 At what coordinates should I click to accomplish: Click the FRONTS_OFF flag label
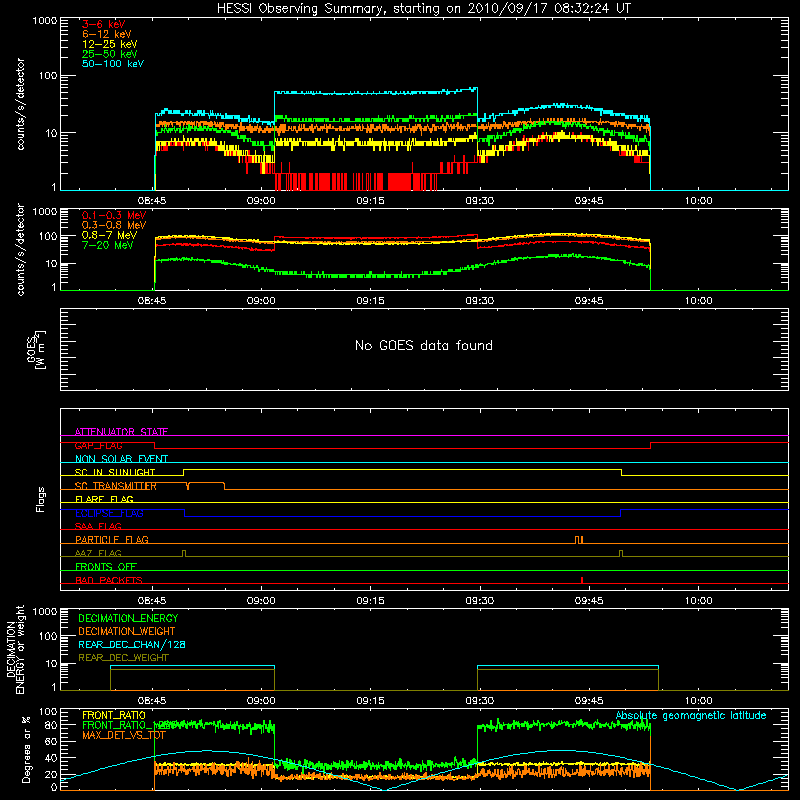tap(106, 566)
